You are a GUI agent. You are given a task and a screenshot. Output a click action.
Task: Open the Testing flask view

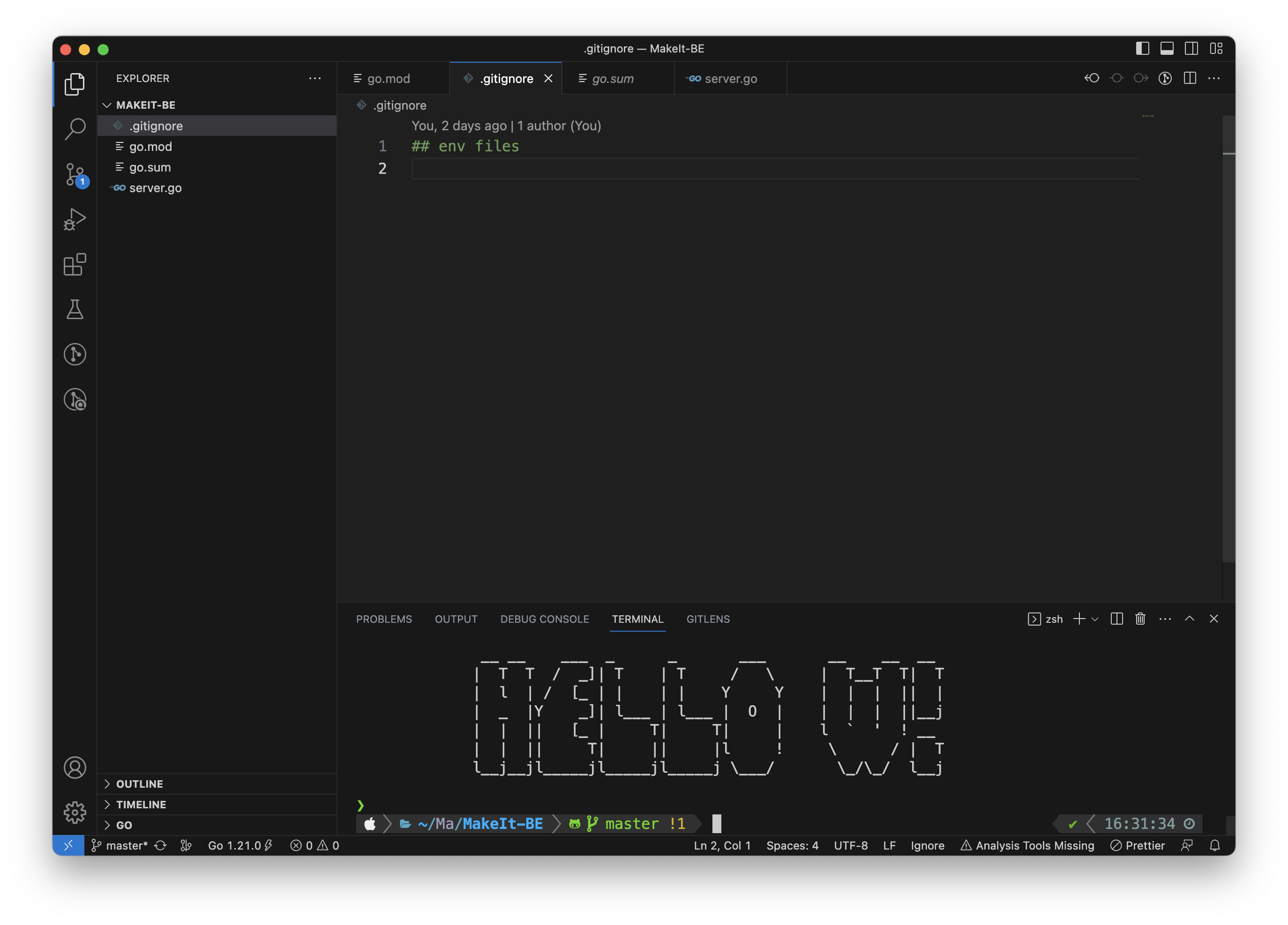75,309
